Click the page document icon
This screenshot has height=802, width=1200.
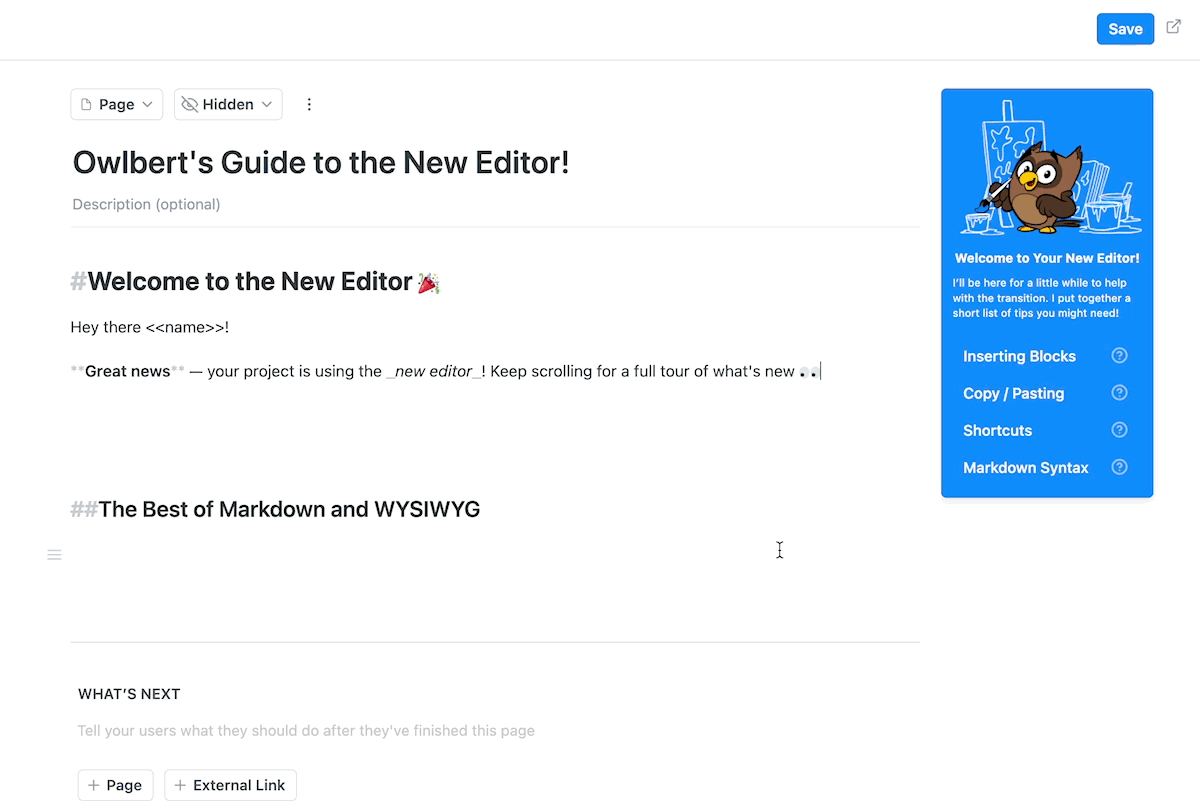(x=87, y=104)
